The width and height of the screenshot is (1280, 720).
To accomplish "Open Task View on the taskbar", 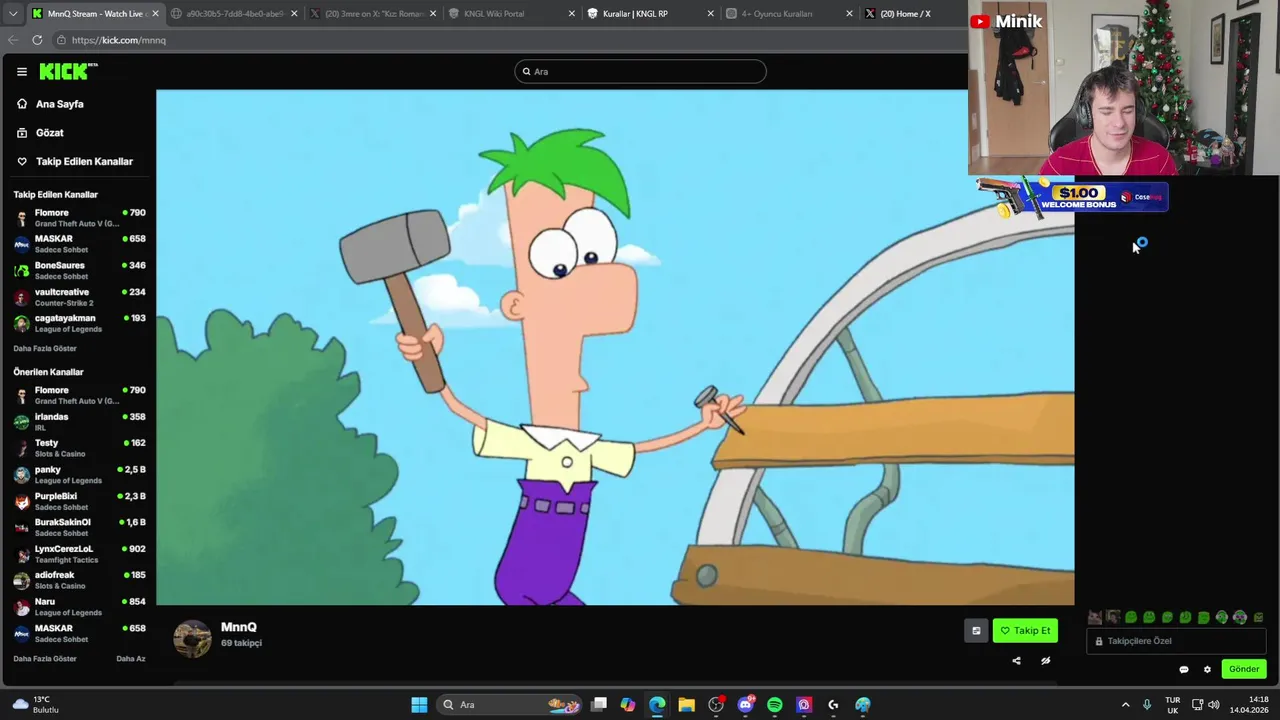I will point(598,705).
